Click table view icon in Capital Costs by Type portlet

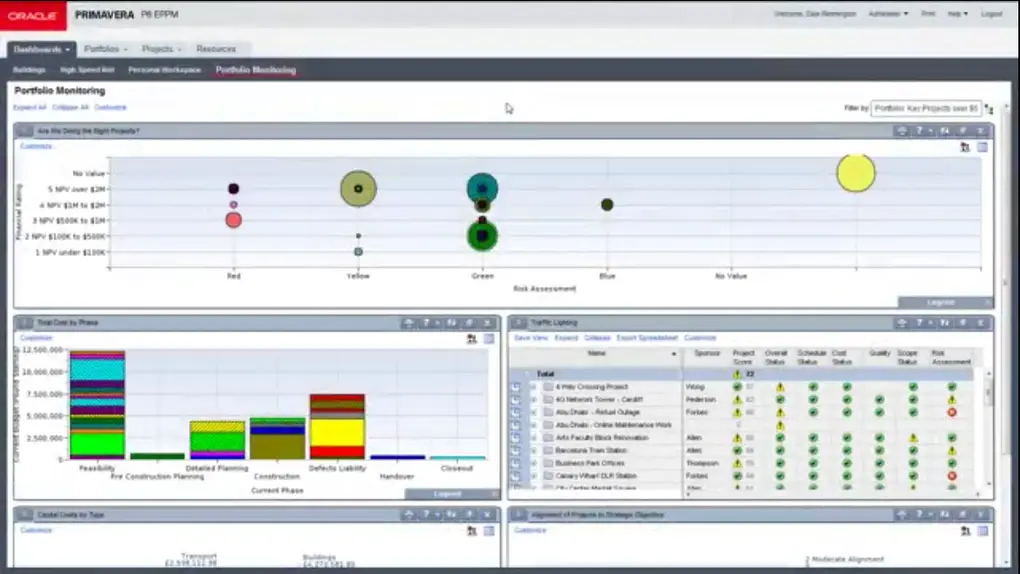tap(489, 531)
